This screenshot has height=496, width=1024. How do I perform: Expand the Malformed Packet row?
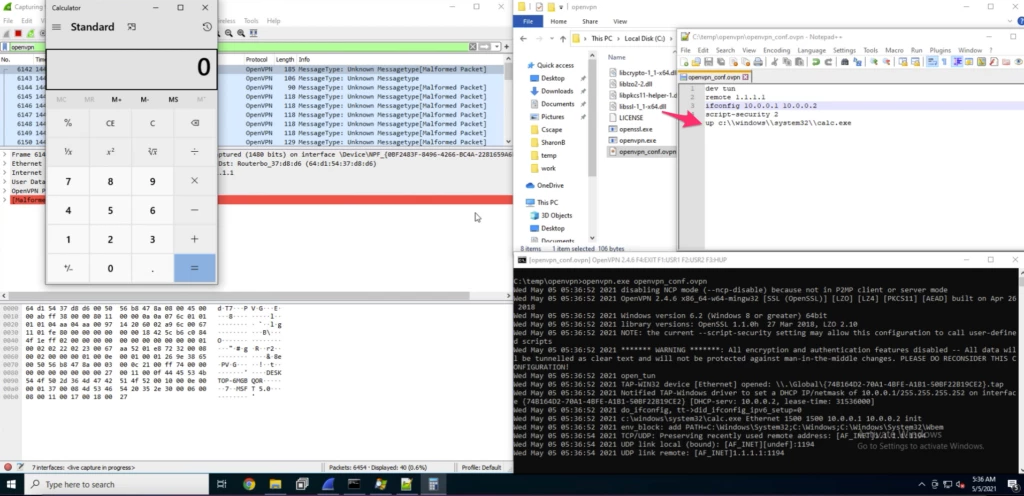click(x=4, y=200)
